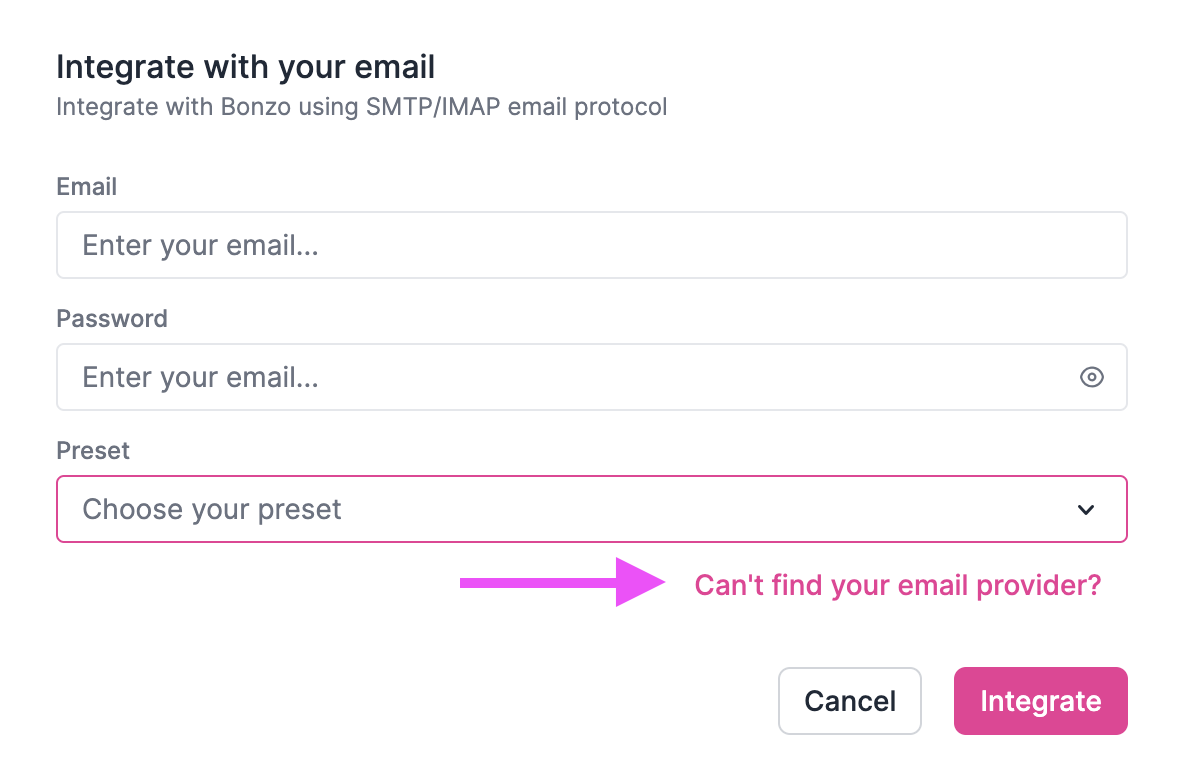Click the Integrate with your email heading
Screen dimensions: 1184x778
pos(246,66)
